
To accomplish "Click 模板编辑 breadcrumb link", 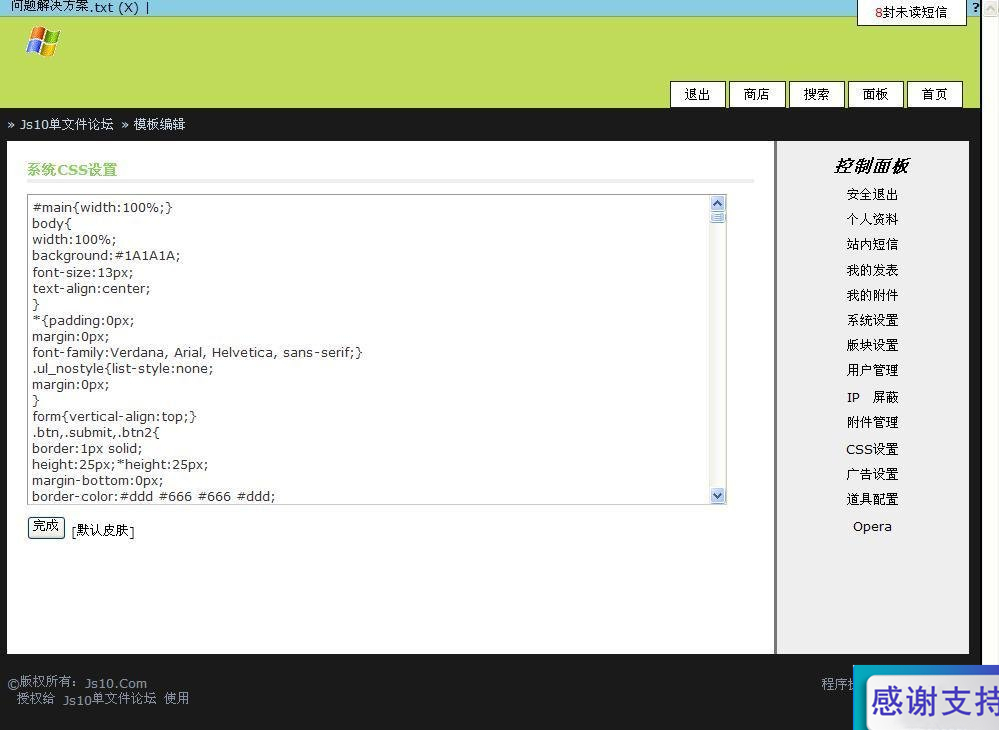I will tap(159, 124).
